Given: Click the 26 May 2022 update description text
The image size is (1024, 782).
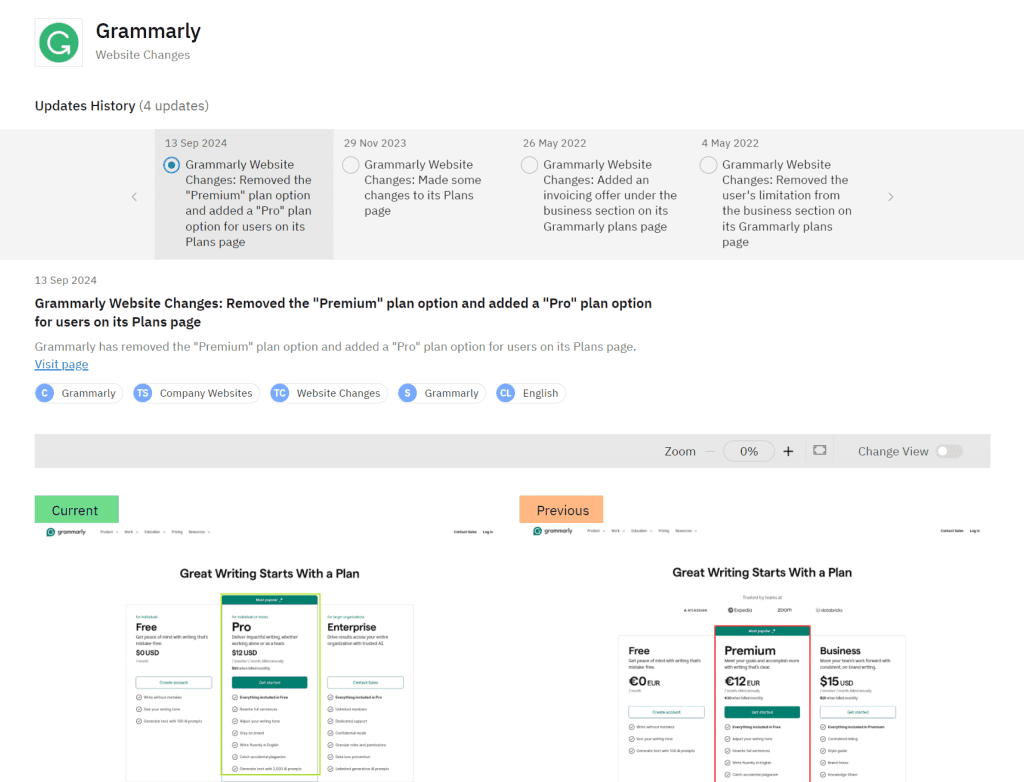Looking at the screenshot, I should click(610, 195).
